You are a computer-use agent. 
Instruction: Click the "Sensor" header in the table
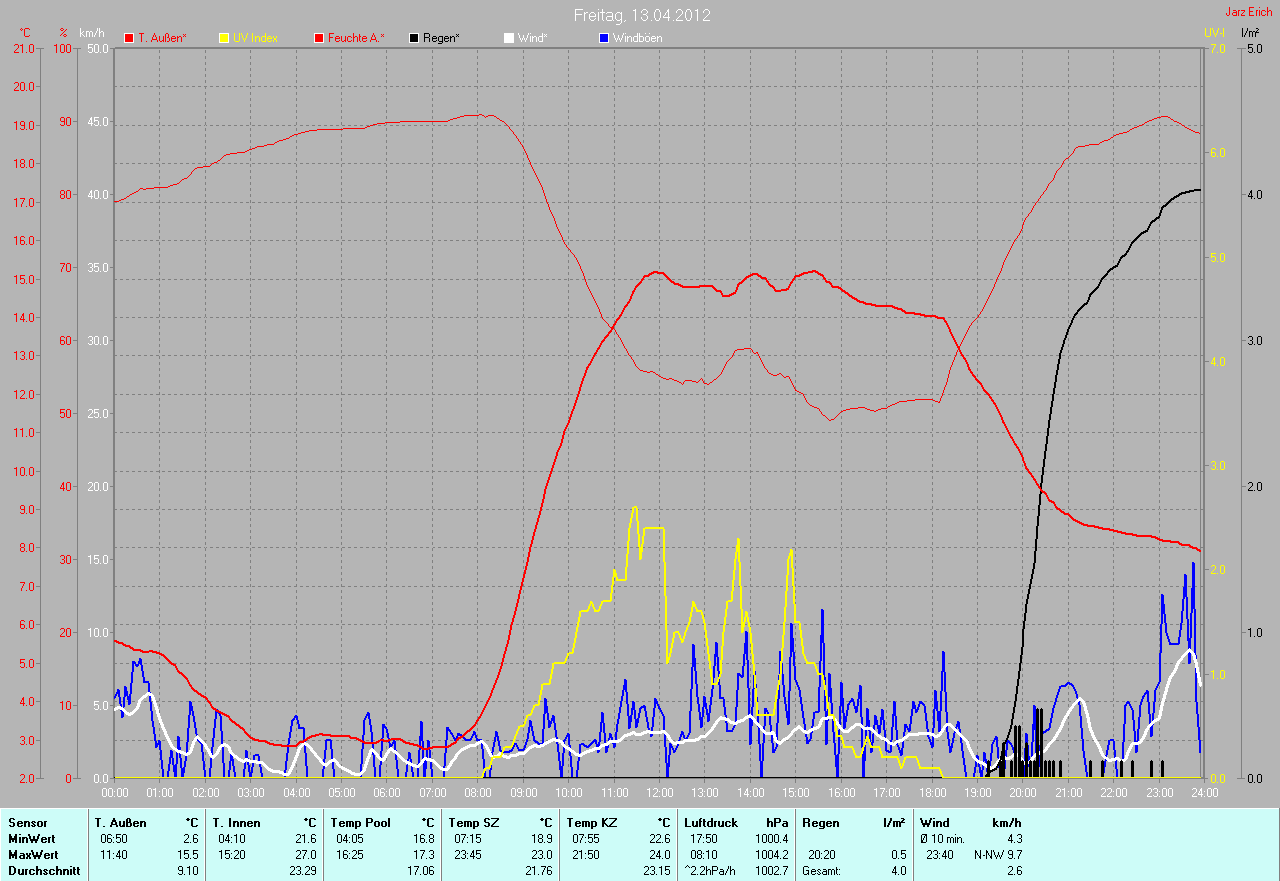(x=27, y=823)
